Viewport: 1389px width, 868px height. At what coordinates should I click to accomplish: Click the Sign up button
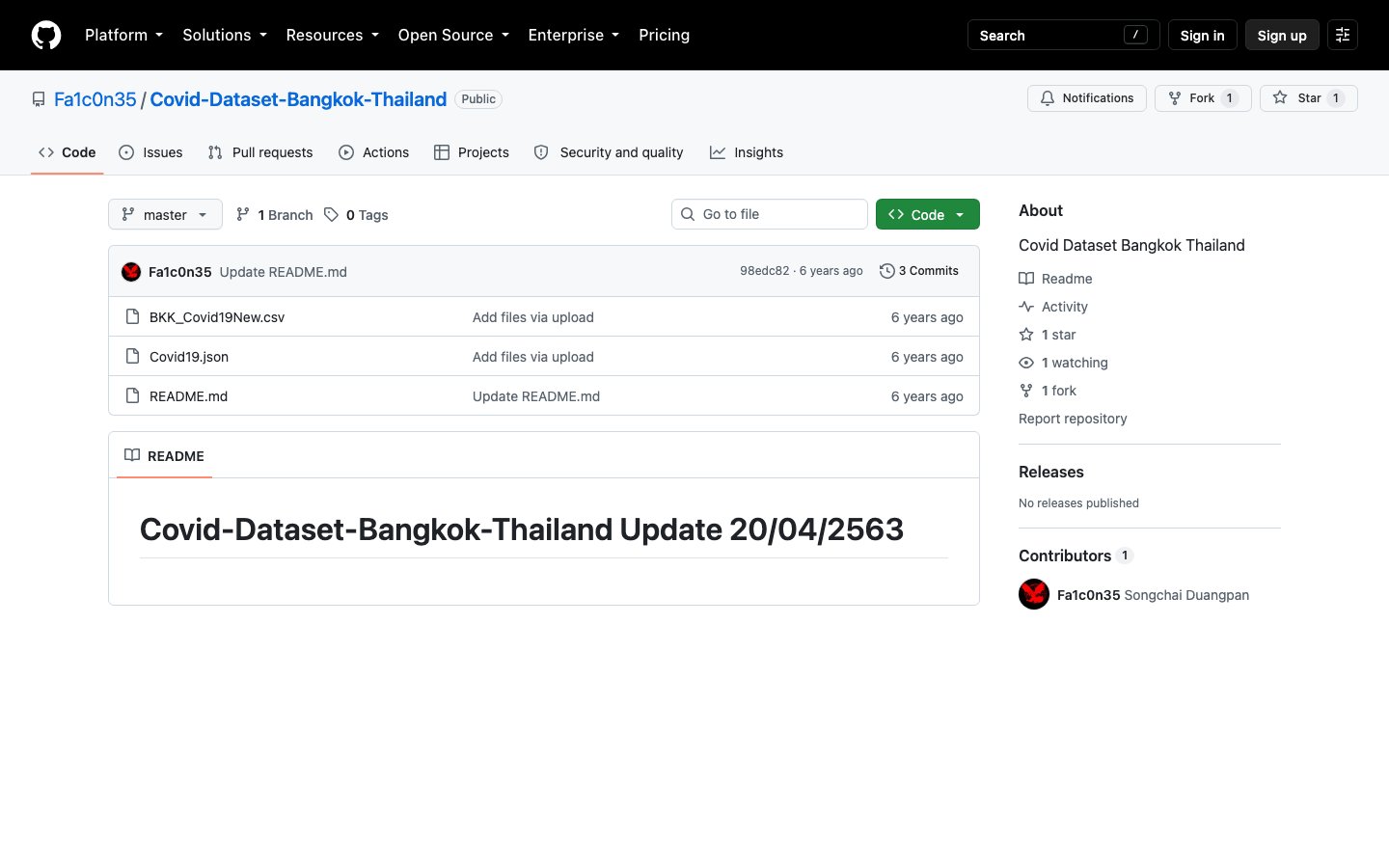[x=1282, y=35]
